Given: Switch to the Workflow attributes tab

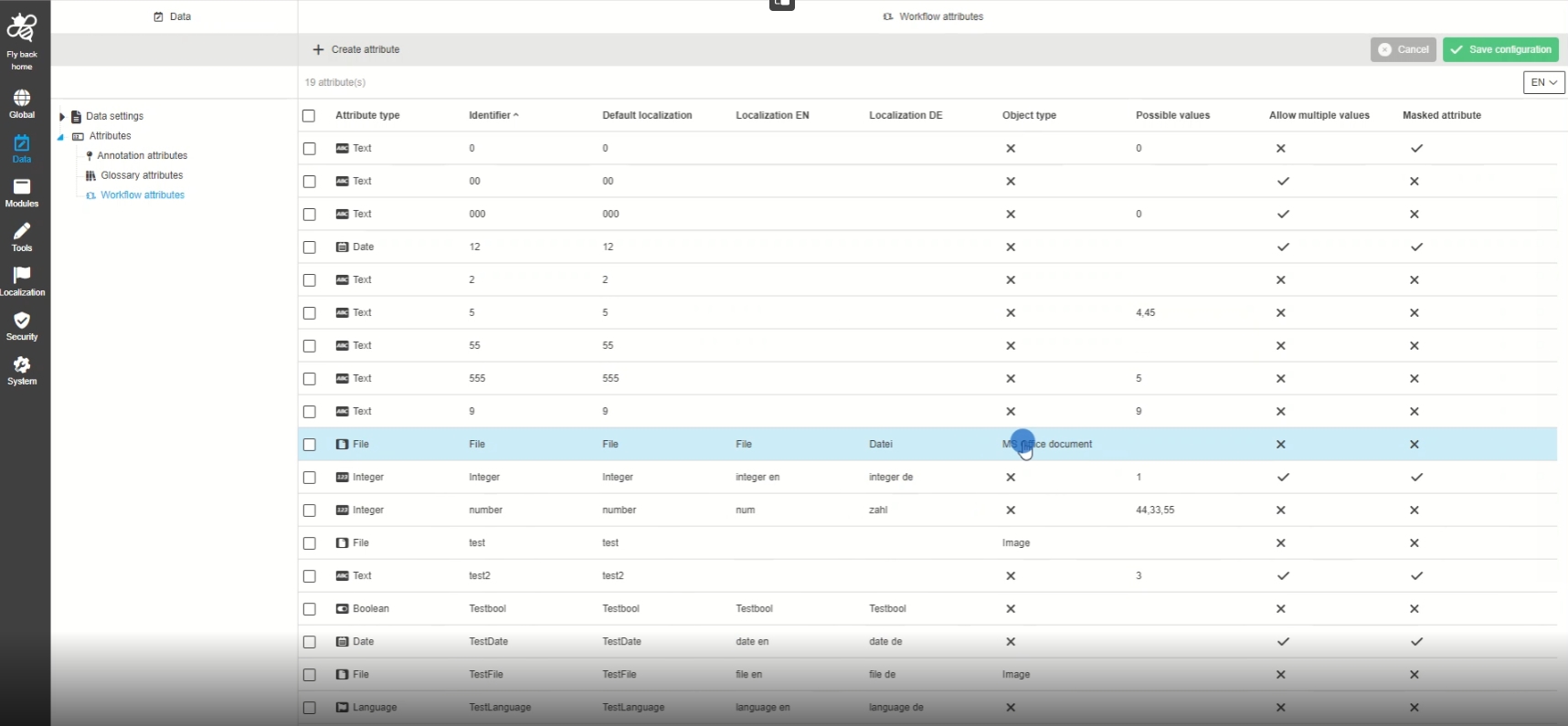Looking at the screenshot, I should tap(933, 16).
